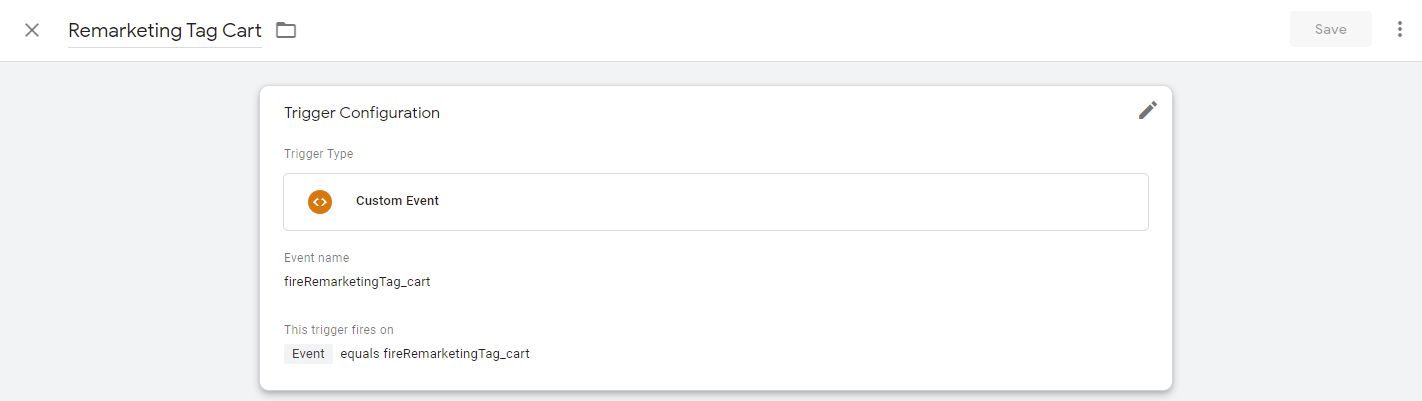Click the gray background right of the card
The width and height of the screenshot is (1422, 401).
pyautogui.click(x=1300, y=230)
